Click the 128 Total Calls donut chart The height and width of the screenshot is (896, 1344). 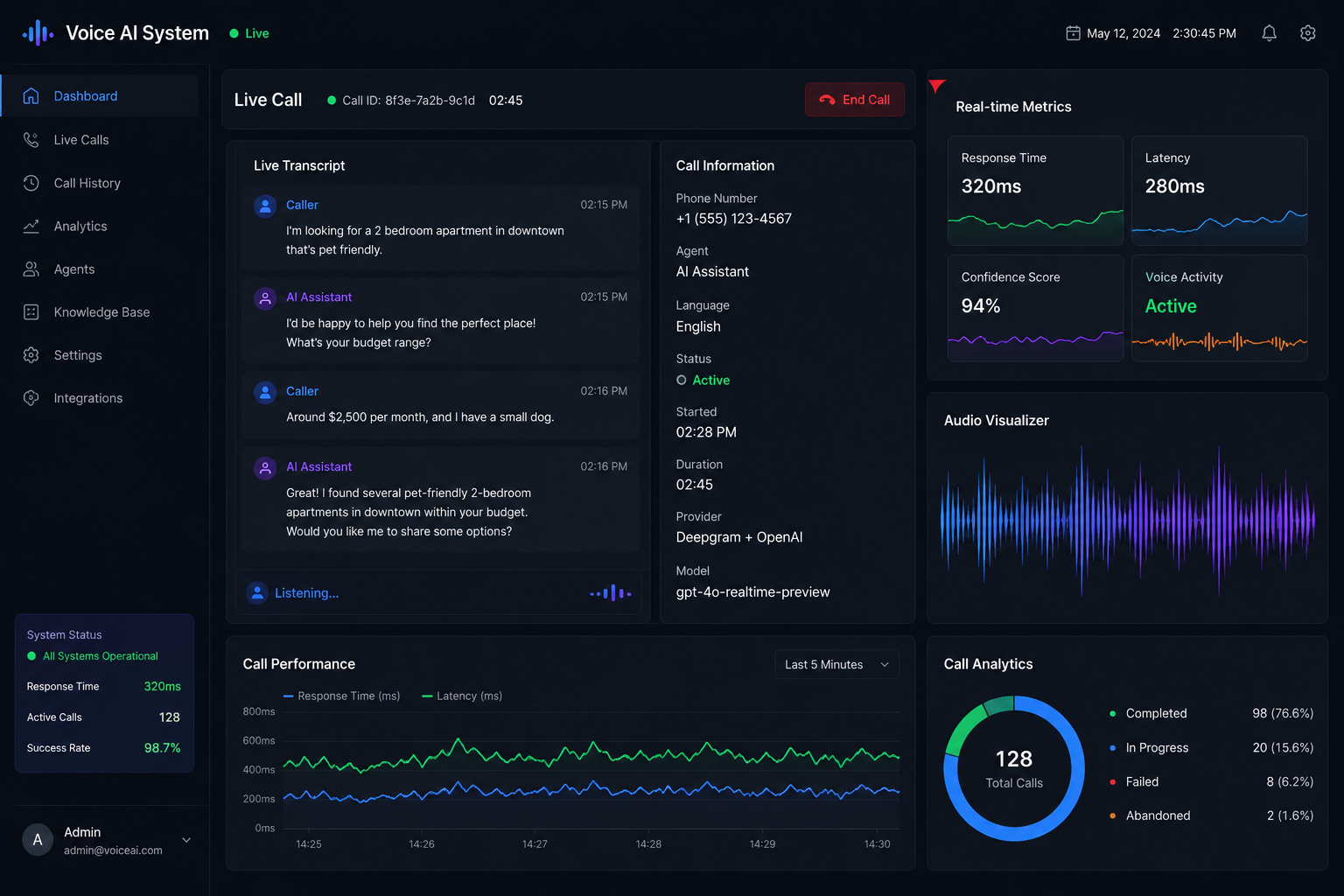click(x=1014, y=768)
